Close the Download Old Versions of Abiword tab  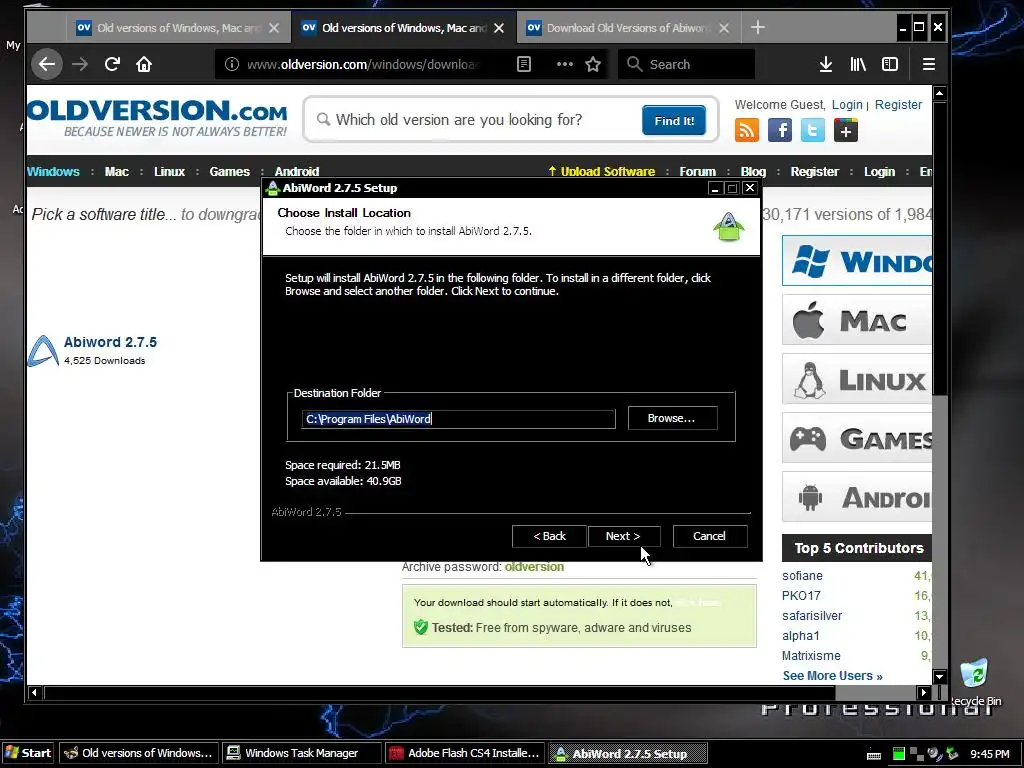tap(724, 28)
